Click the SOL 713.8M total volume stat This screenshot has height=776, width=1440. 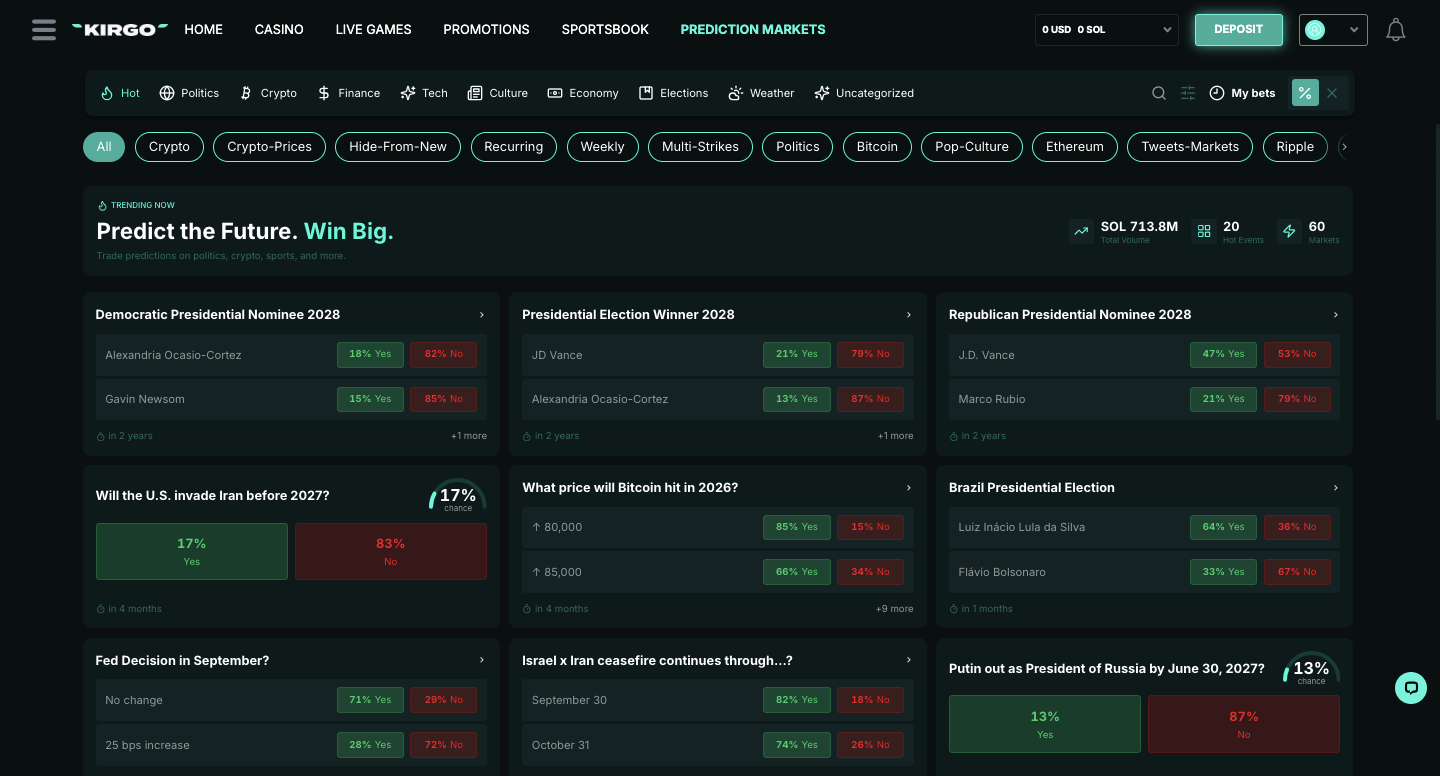1124,231
